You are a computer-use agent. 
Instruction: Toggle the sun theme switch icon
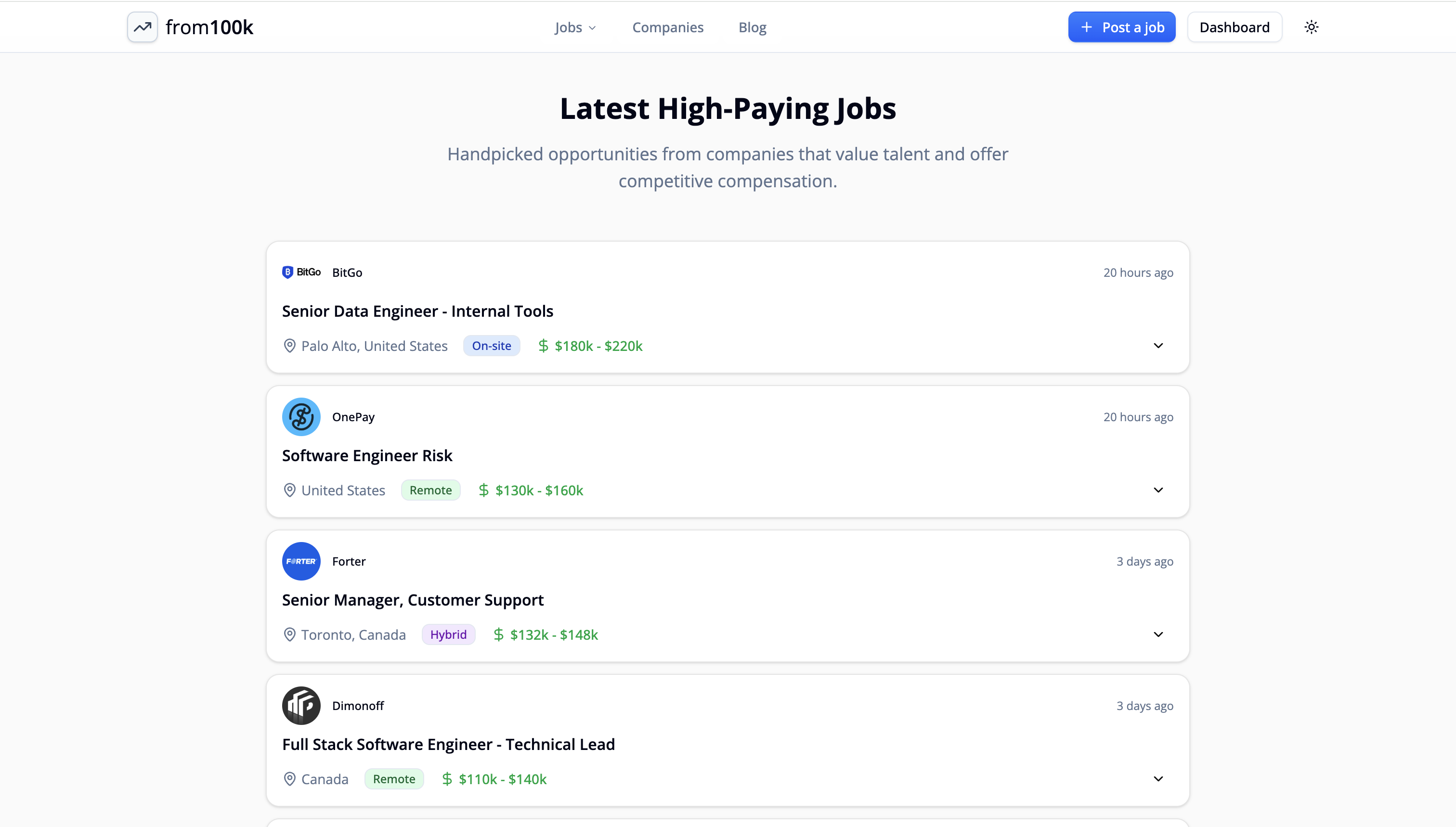coord(1311,27)
